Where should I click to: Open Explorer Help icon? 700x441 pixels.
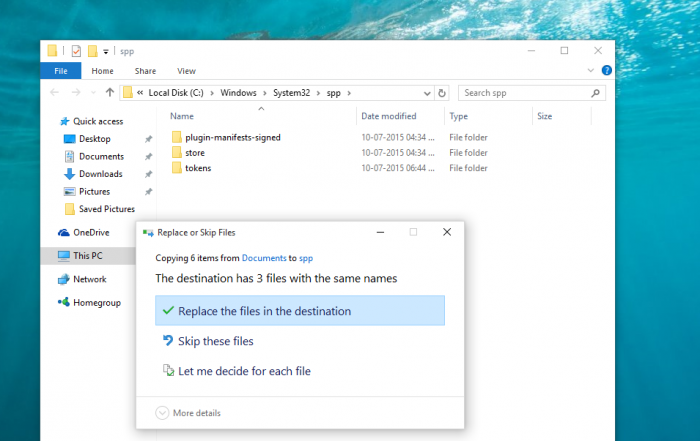[606, 70]
